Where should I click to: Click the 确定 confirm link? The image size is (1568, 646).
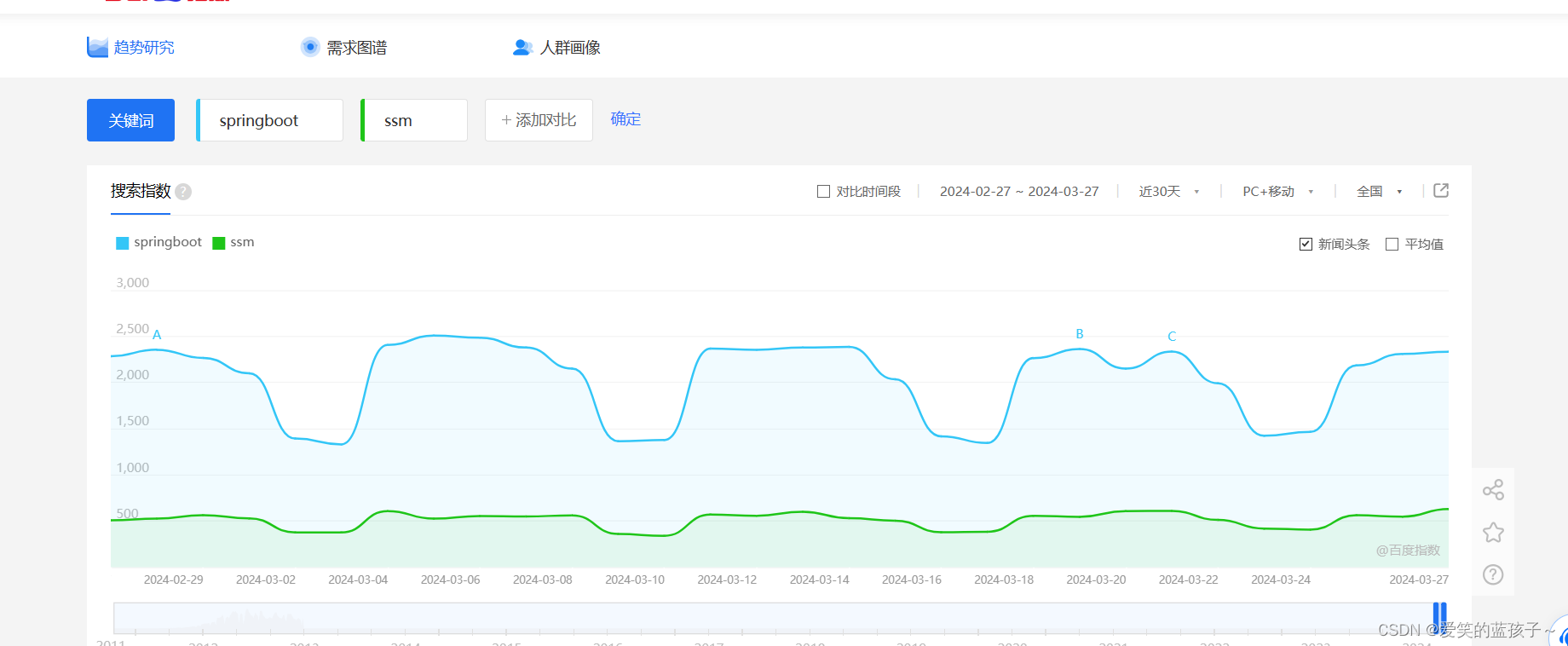point(625,119)
